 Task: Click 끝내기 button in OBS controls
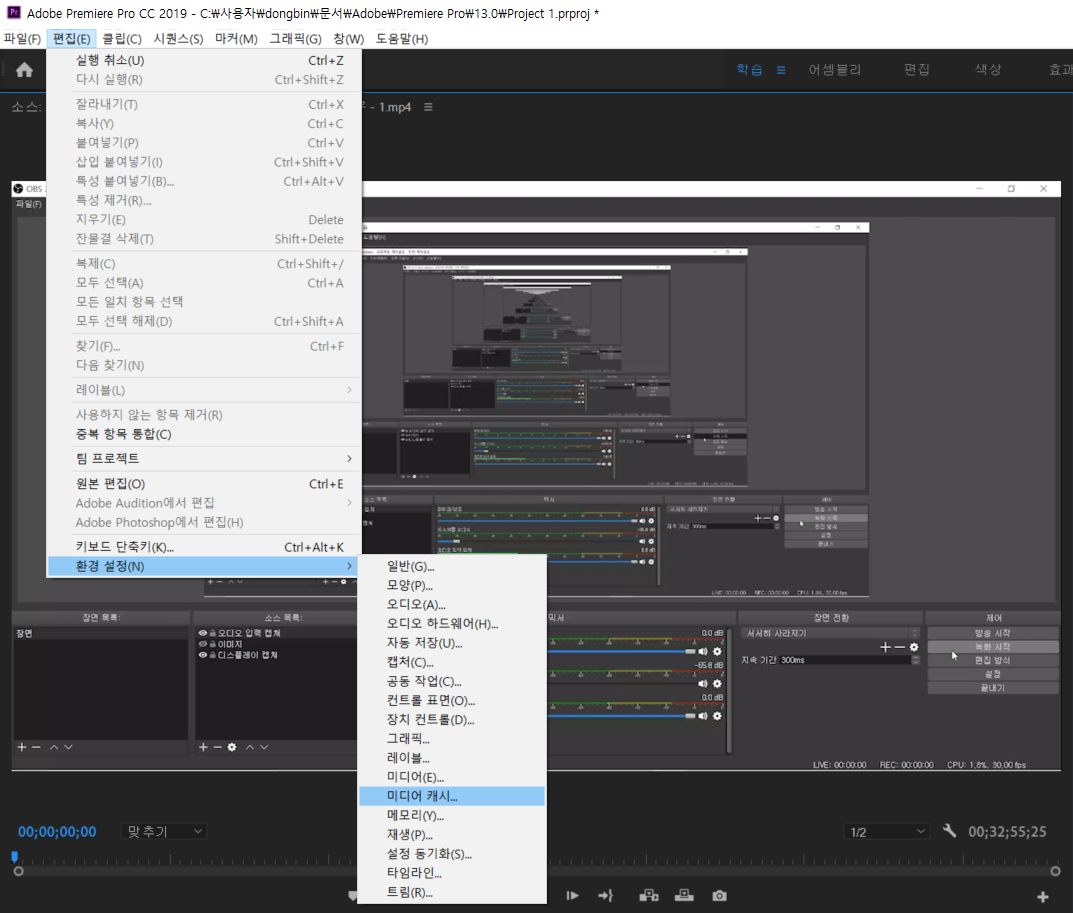coord(993,688)
